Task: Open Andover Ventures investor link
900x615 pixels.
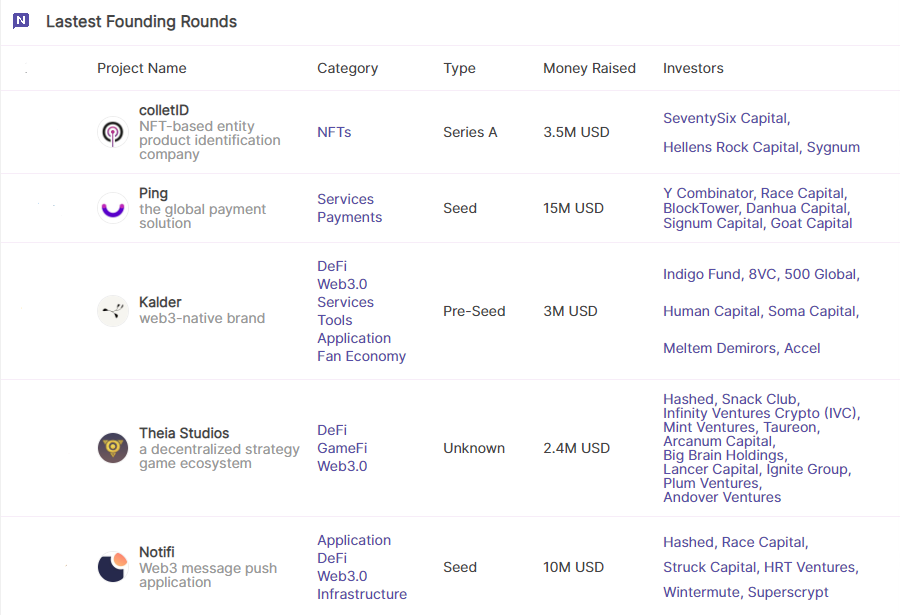Action: pos(722,497)
